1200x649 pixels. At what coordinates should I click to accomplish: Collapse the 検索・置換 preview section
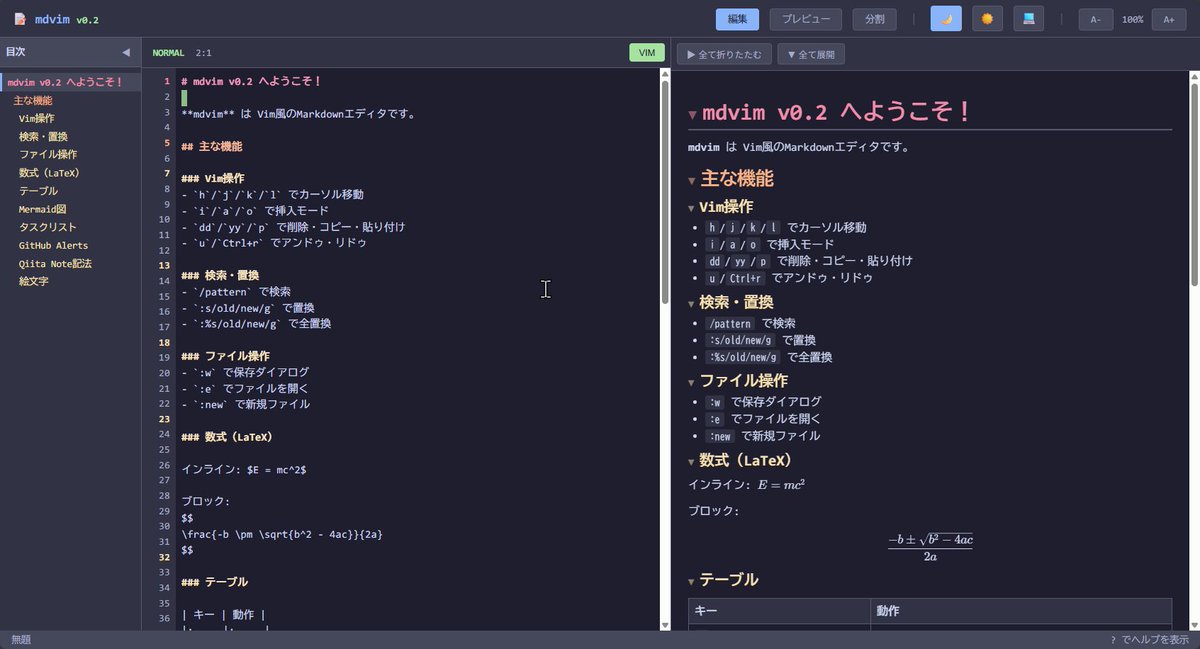pos(693,303)
